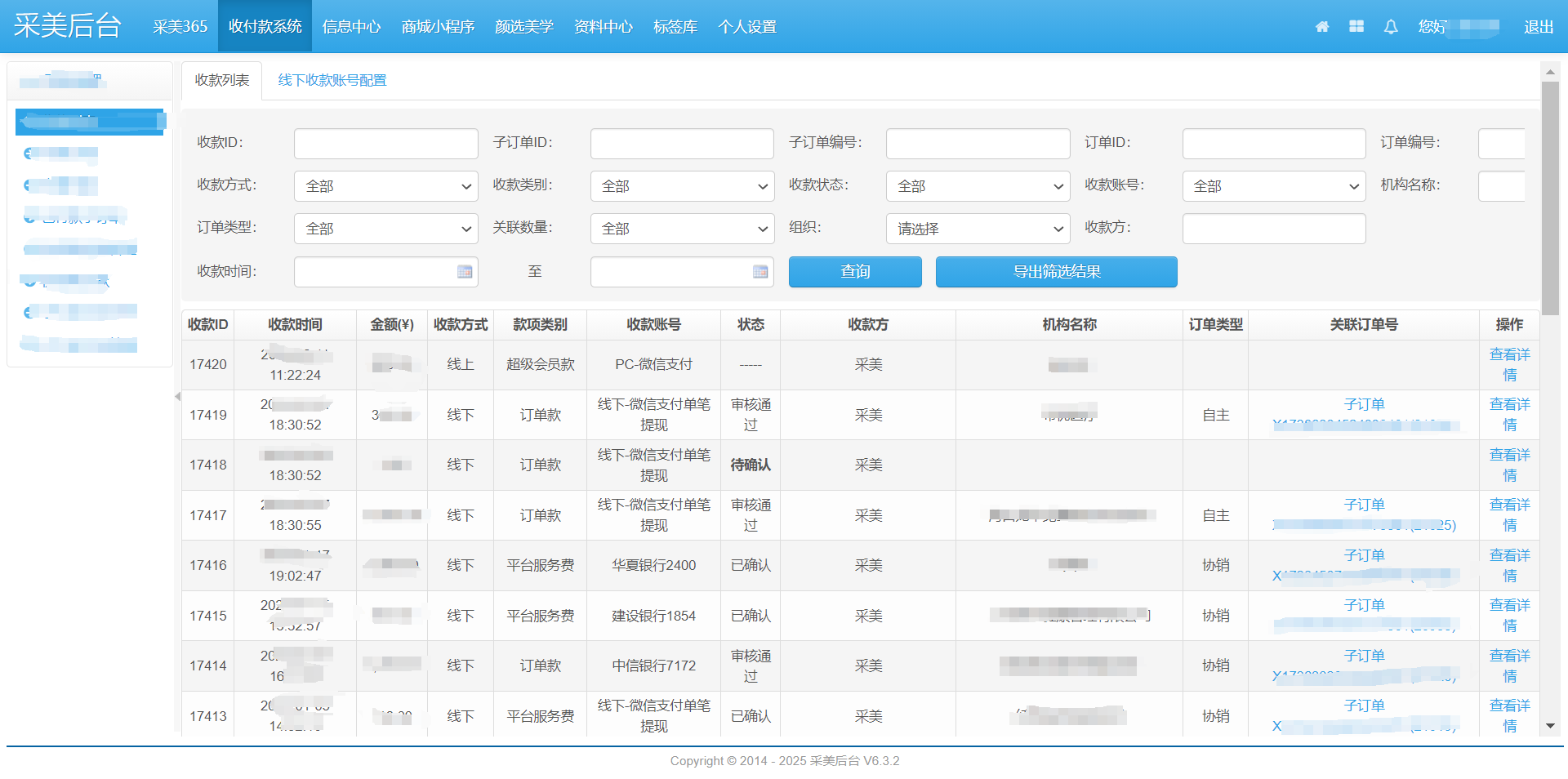Click the scrollbar up arrow
The image size is (1568, 779).
[1550, 72]
